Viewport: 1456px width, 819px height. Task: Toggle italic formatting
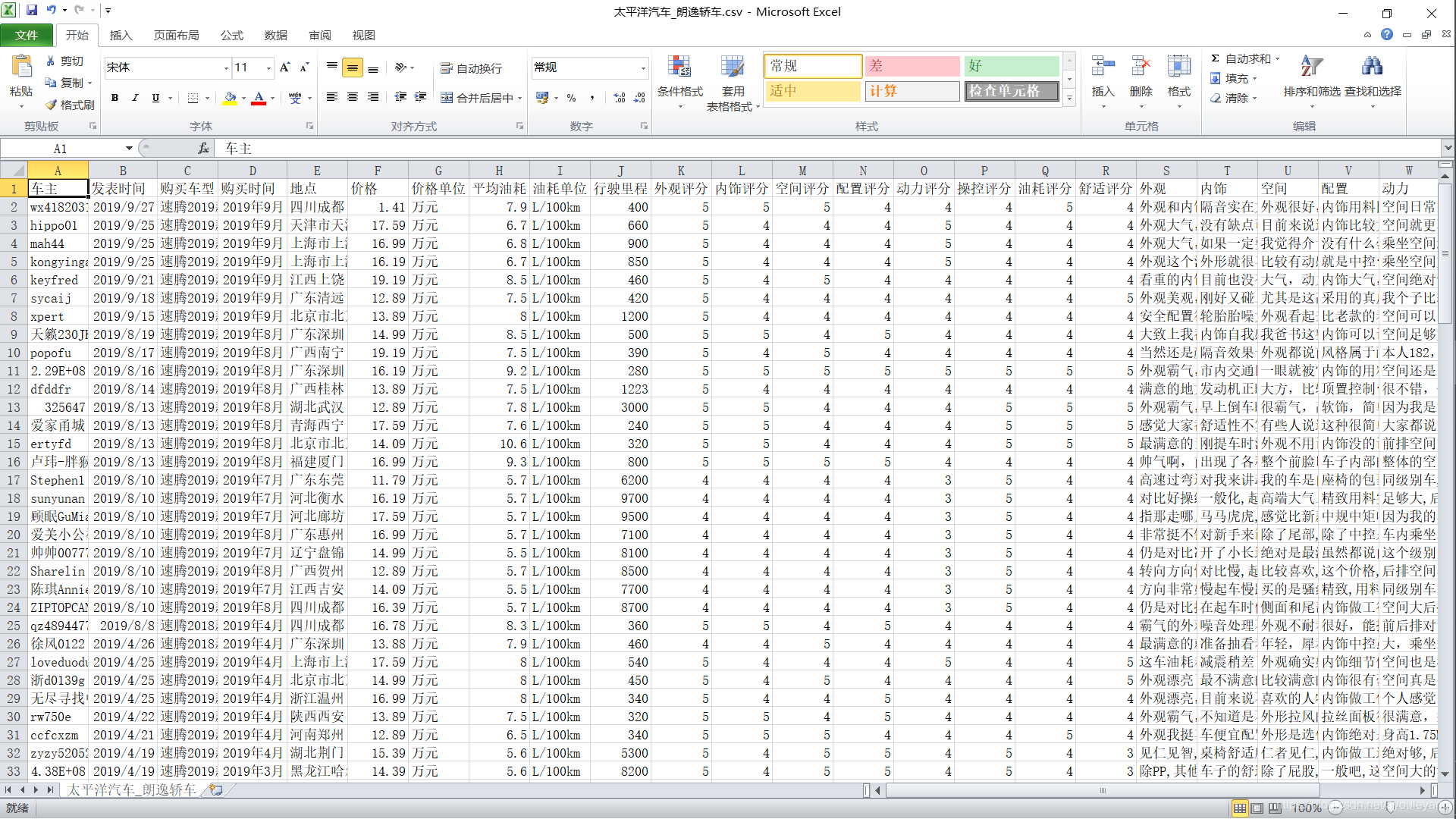click(x=135, y=98)
